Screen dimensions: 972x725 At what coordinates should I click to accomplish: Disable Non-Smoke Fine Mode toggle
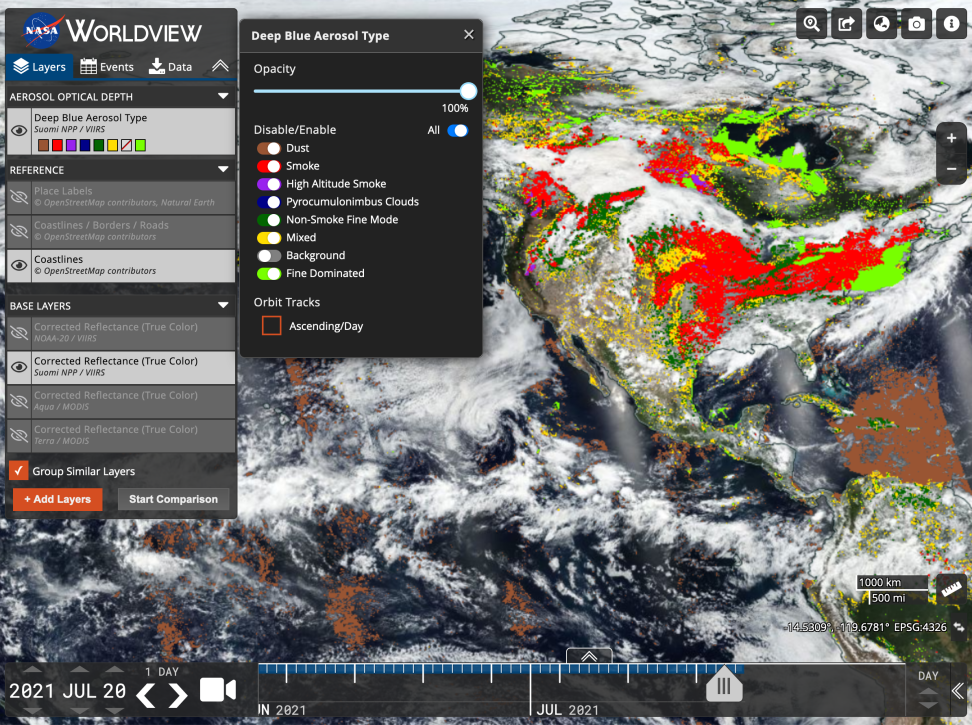(268, 220)
